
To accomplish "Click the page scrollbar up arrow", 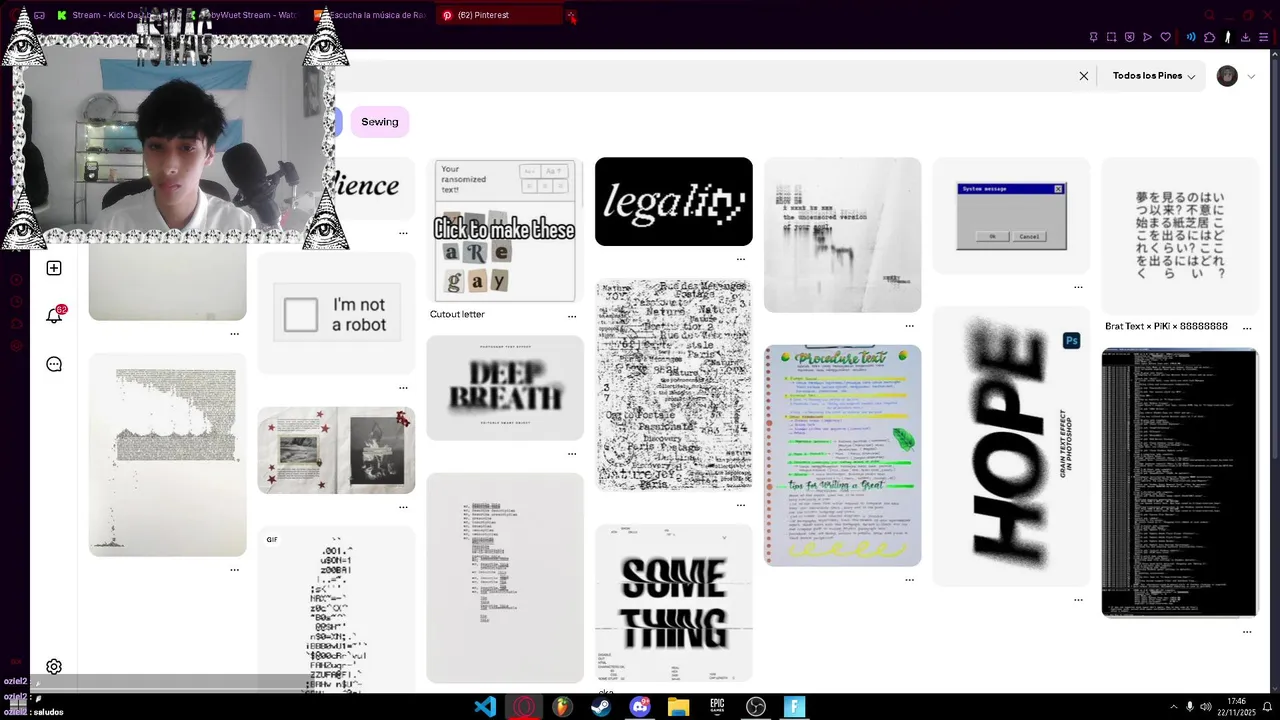I will [1274, 54].
